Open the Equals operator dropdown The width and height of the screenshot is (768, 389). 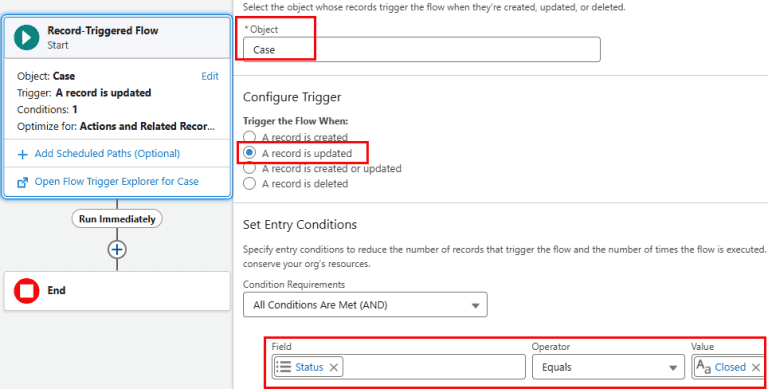click(608, 367)
